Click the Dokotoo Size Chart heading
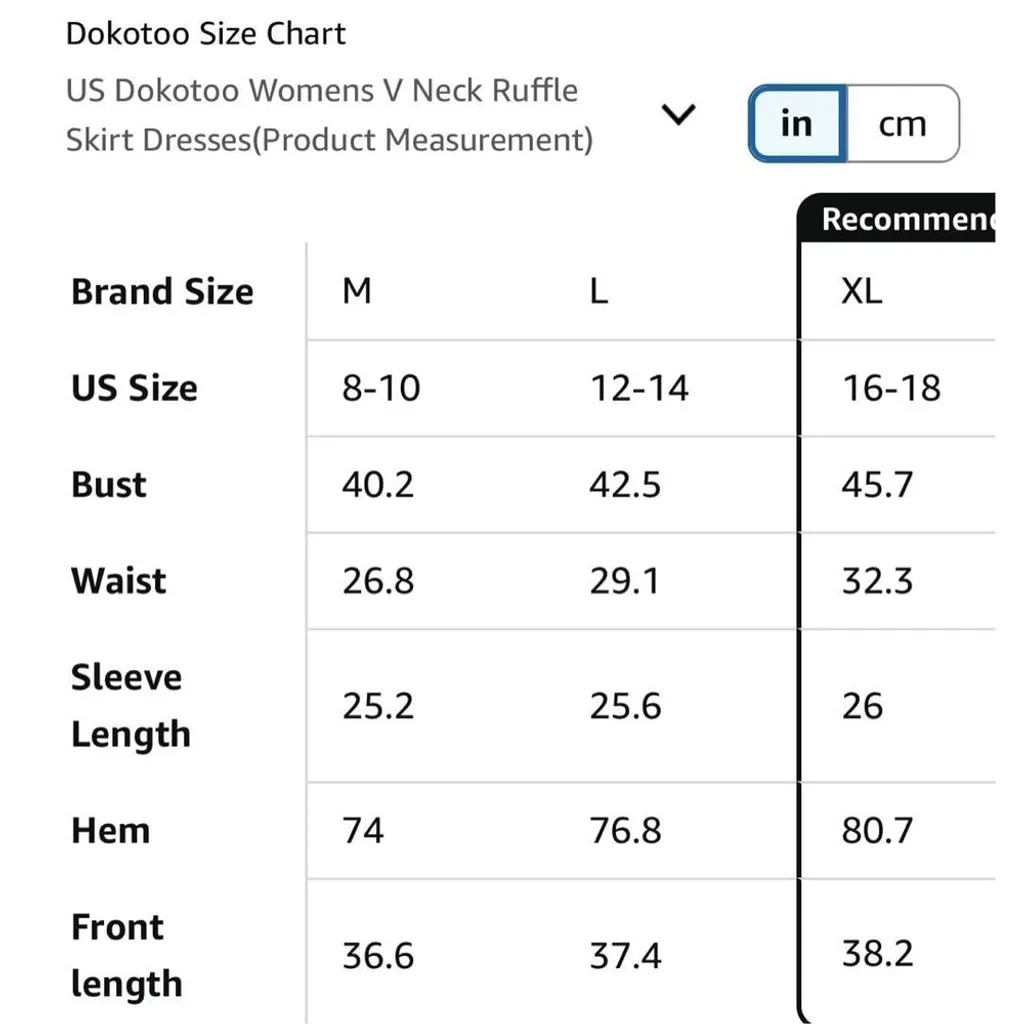The width and height of the screenshot is (1024, 1024). point(205,34)
